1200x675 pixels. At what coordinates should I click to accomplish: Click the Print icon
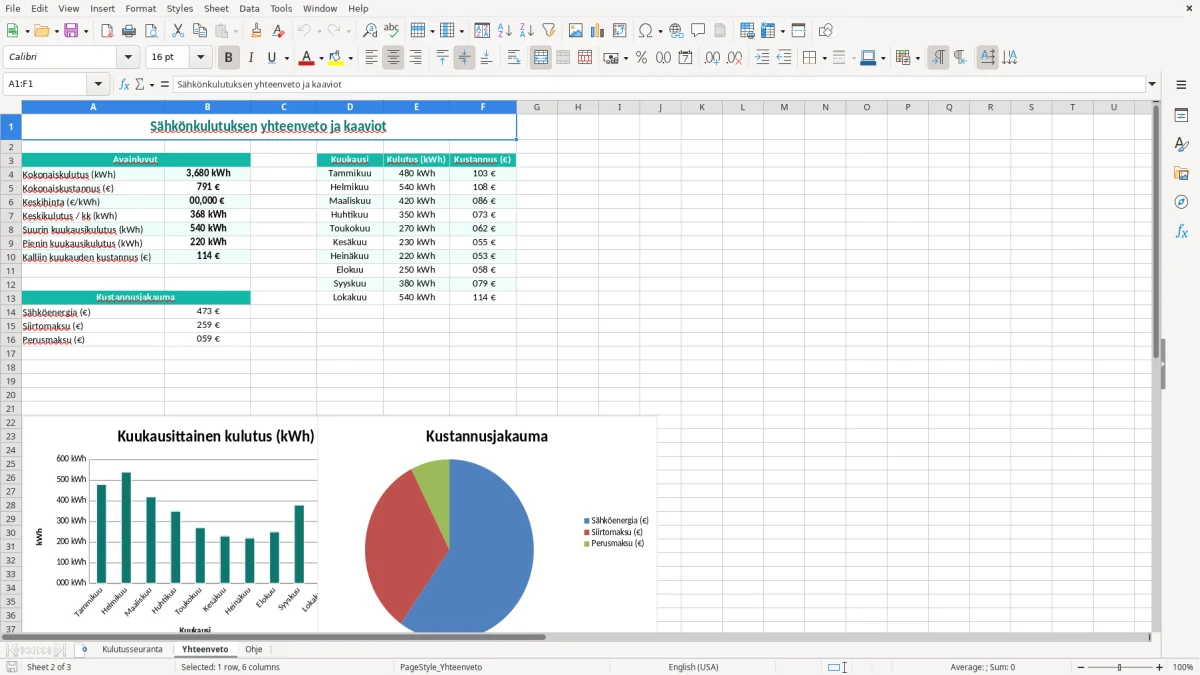[129, 31]
